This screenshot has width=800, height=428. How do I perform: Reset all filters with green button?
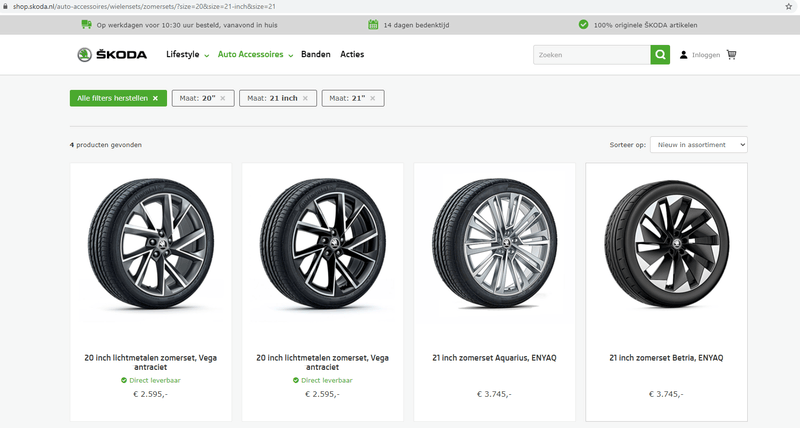coord(118,98)
